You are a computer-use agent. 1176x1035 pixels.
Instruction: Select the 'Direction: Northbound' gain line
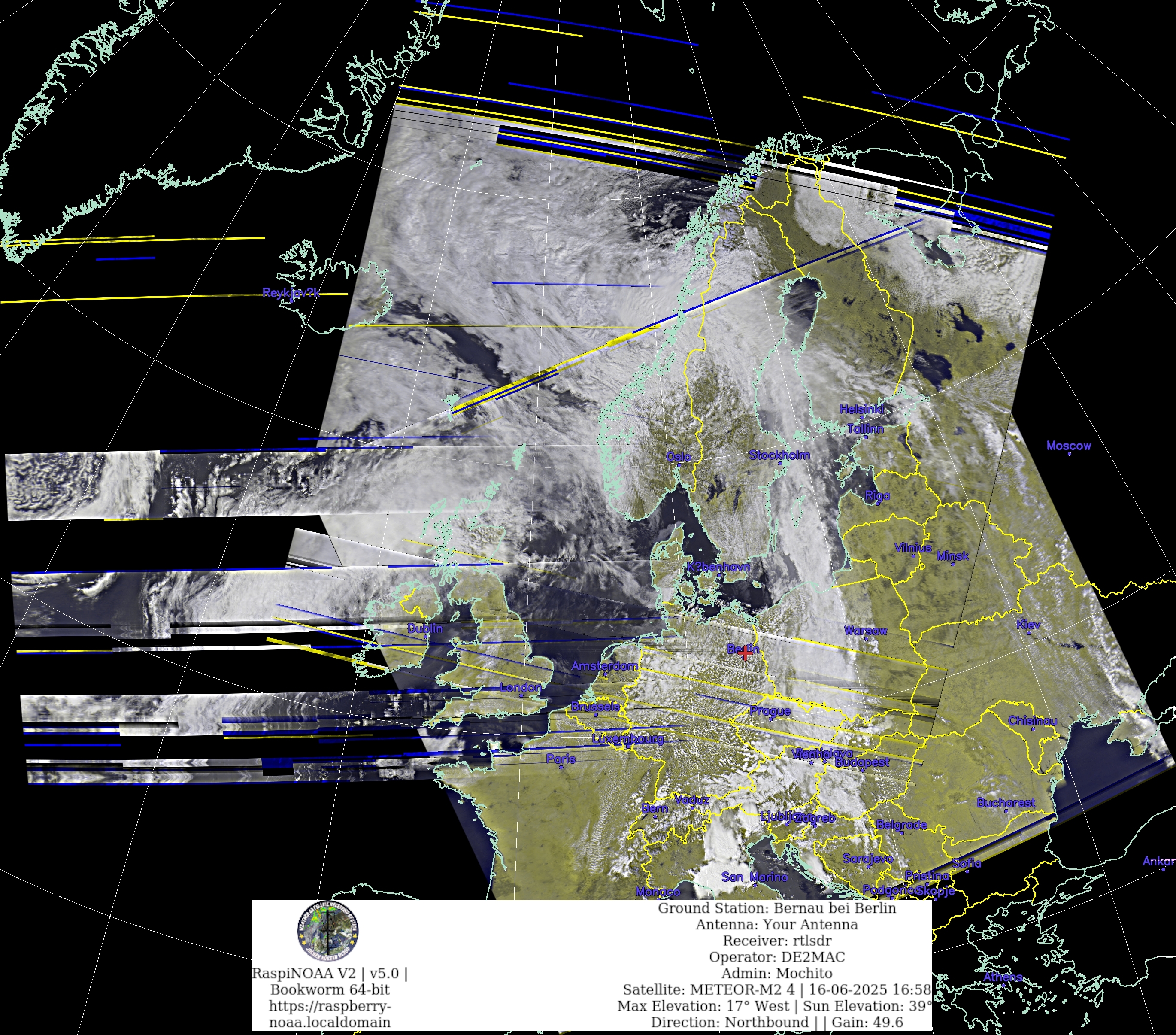coord(777,1023)
